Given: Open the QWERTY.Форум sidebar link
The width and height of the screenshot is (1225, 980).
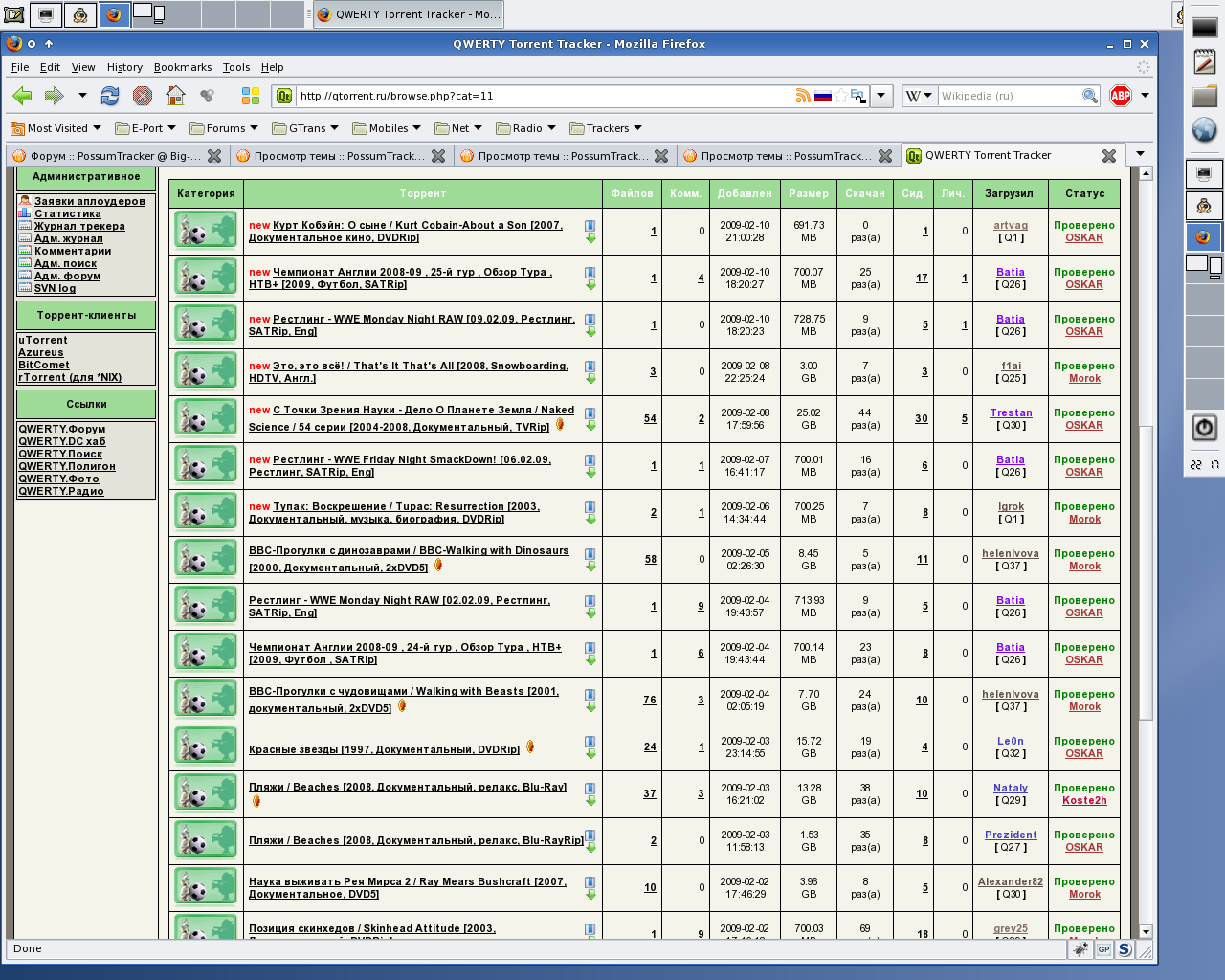Looking at the screenshot, I should tap(62, 429).
